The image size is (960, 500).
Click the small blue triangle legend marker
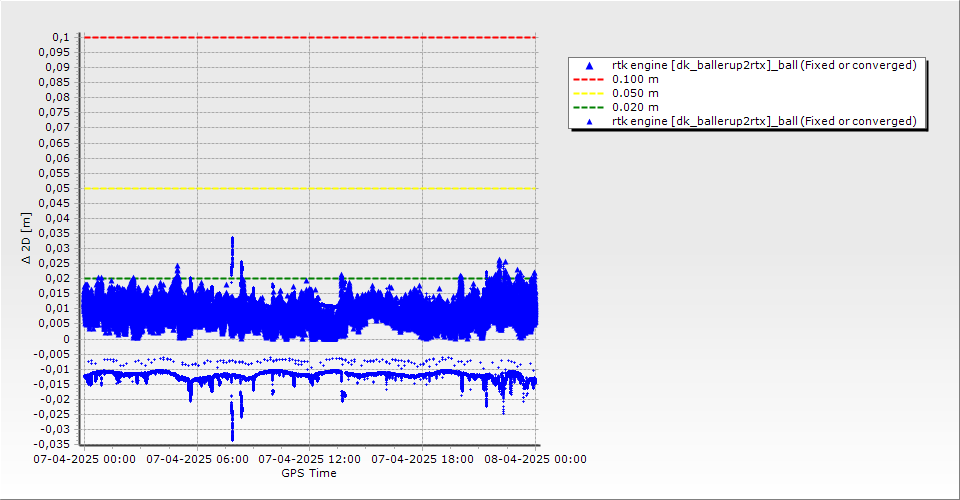(x=590, y=122)
